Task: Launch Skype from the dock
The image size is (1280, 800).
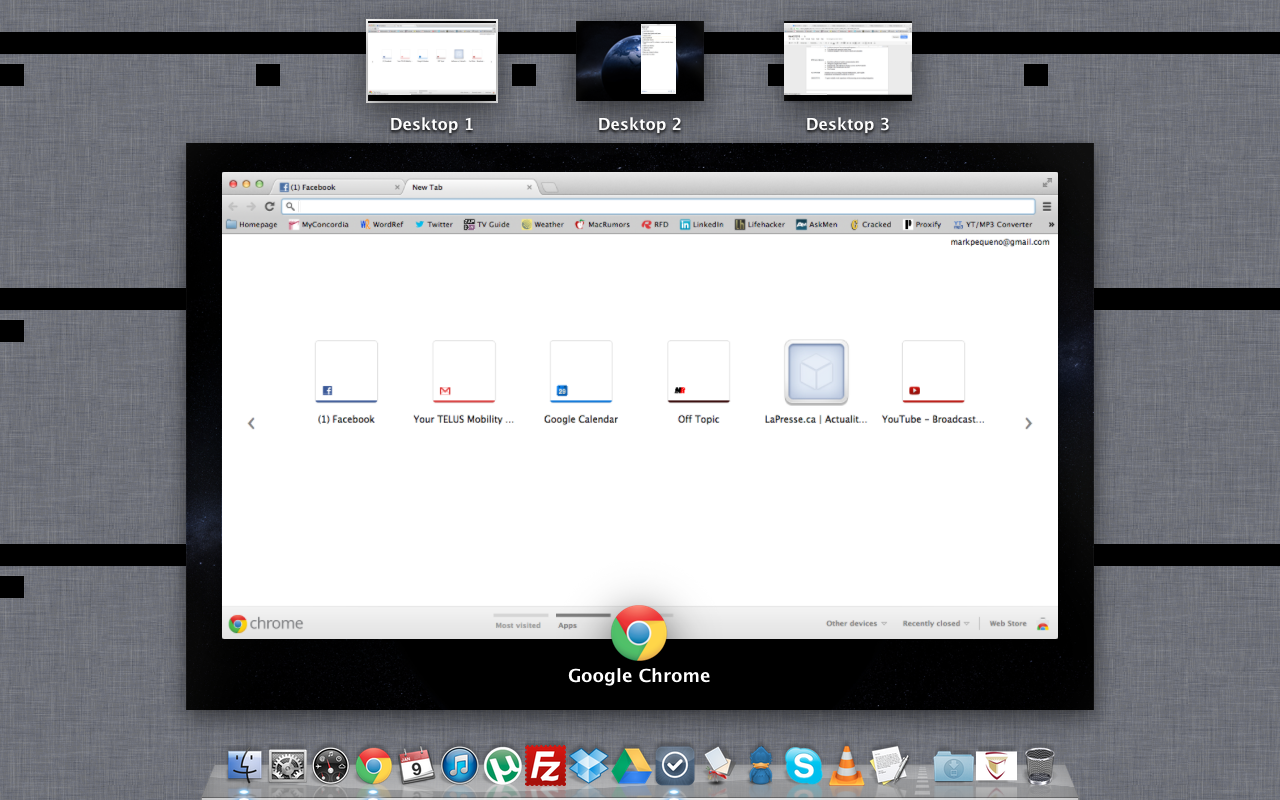Action: coord(803,766)
